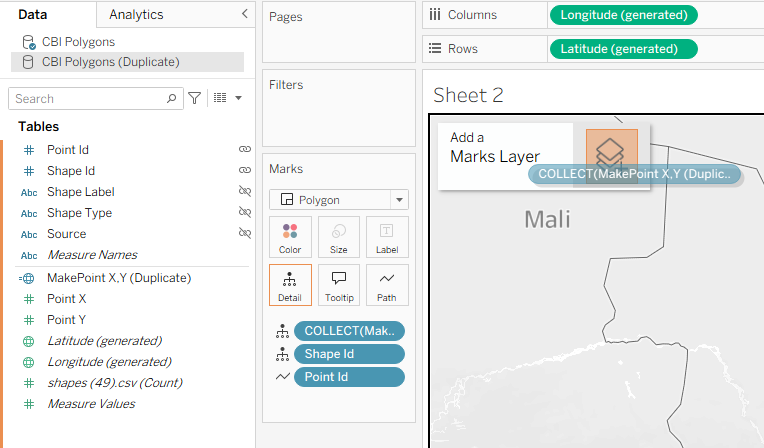Viewport: 764px width, 448px height.
Task: Click the detail icon left of COLLECT pill
Action: (282, 331)
